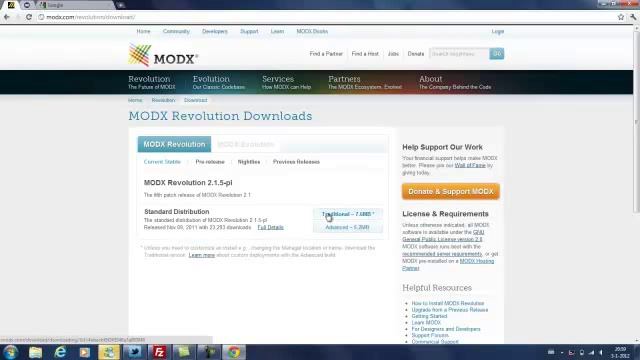The image size is (640, 360).
Task: Open Upgrade from a Previous Release link
Action: (x=450, y=310)
